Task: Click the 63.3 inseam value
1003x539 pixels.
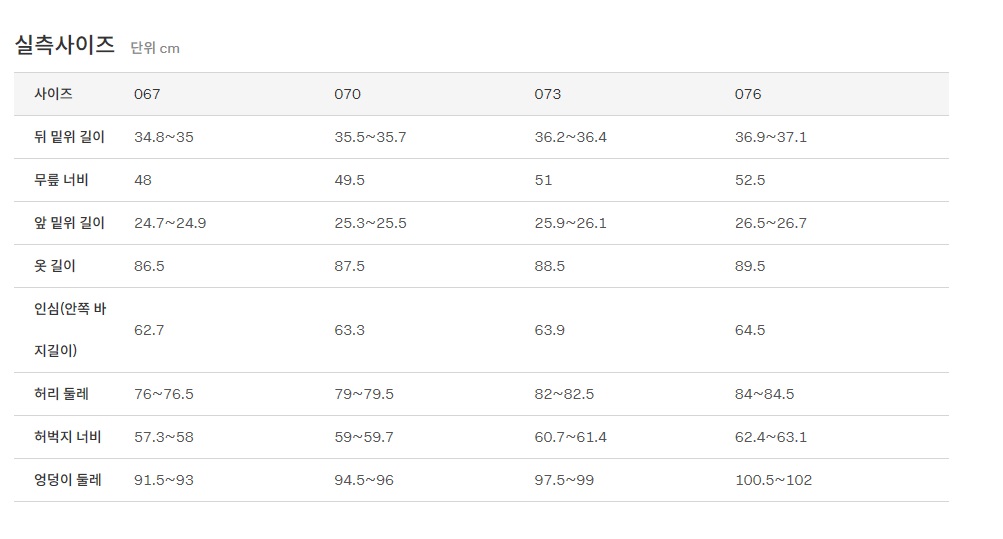Action: click(350, 330)
